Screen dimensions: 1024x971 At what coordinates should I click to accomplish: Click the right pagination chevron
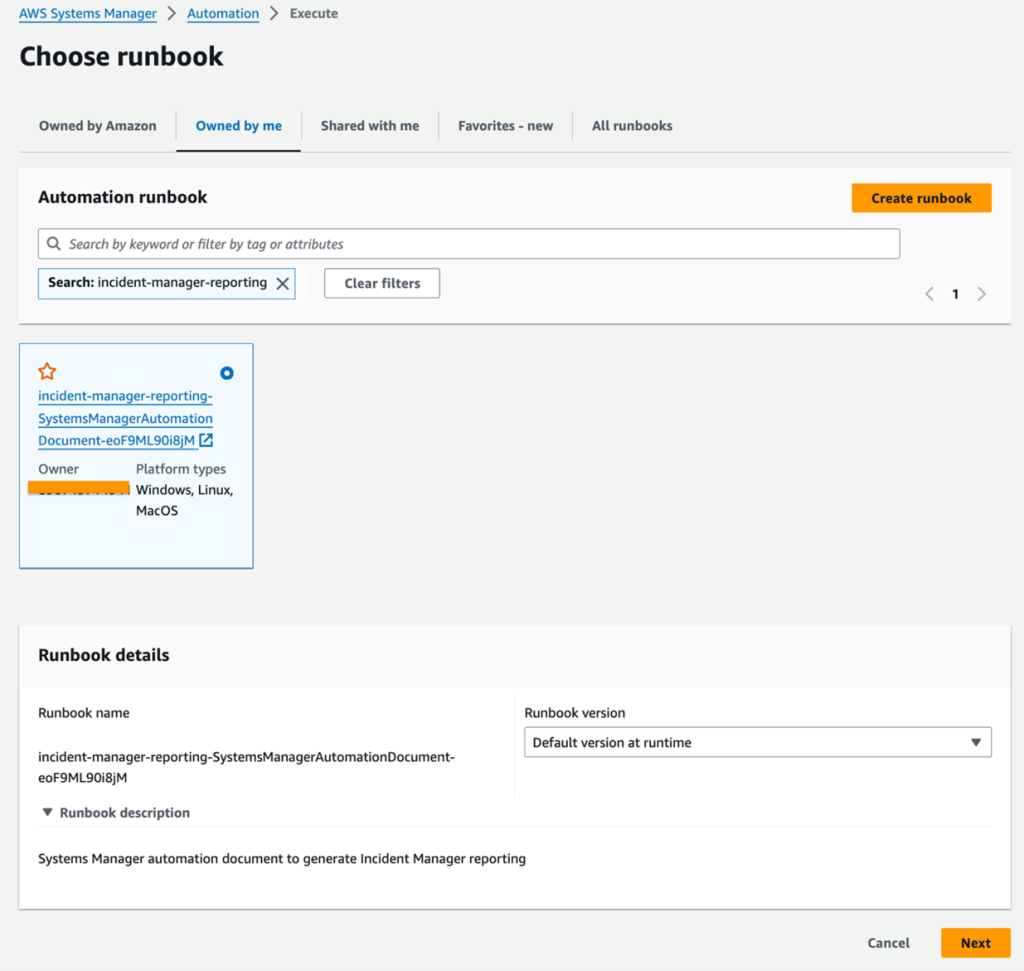point(981,293)
